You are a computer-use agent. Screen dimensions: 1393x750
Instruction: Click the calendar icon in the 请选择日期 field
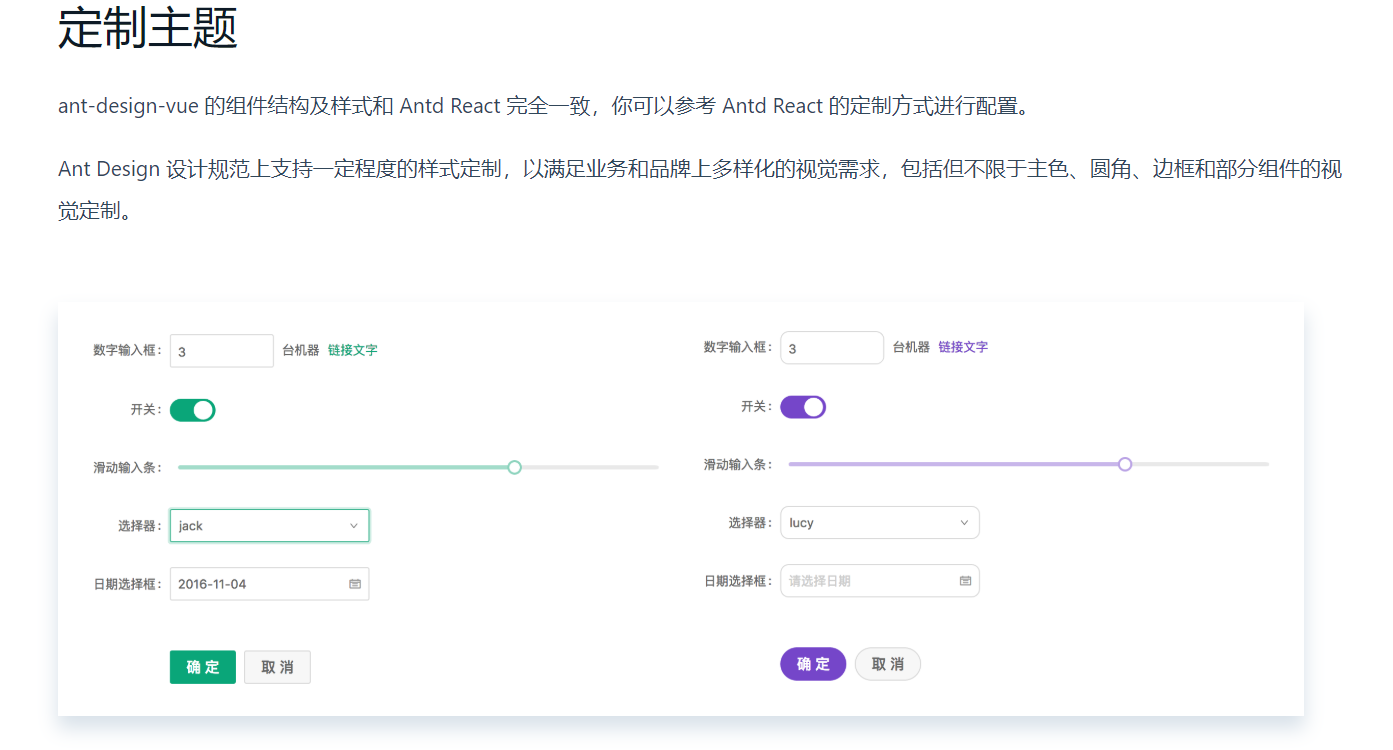point(965,581)
